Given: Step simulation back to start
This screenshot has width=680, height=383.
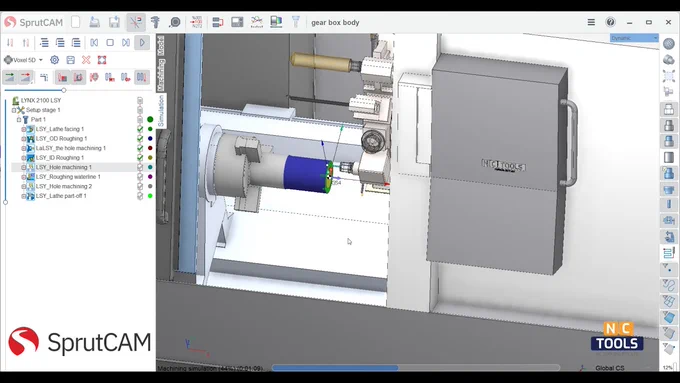Looking at the screenshot, I should point(94,43).
